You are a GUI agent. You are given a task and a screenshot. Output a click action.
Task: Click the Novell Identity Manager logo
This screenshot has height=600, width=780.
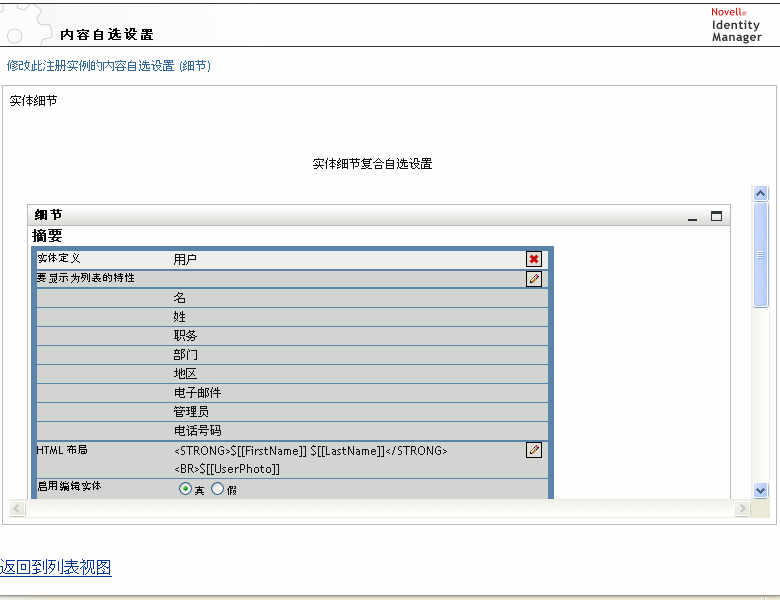736,25
